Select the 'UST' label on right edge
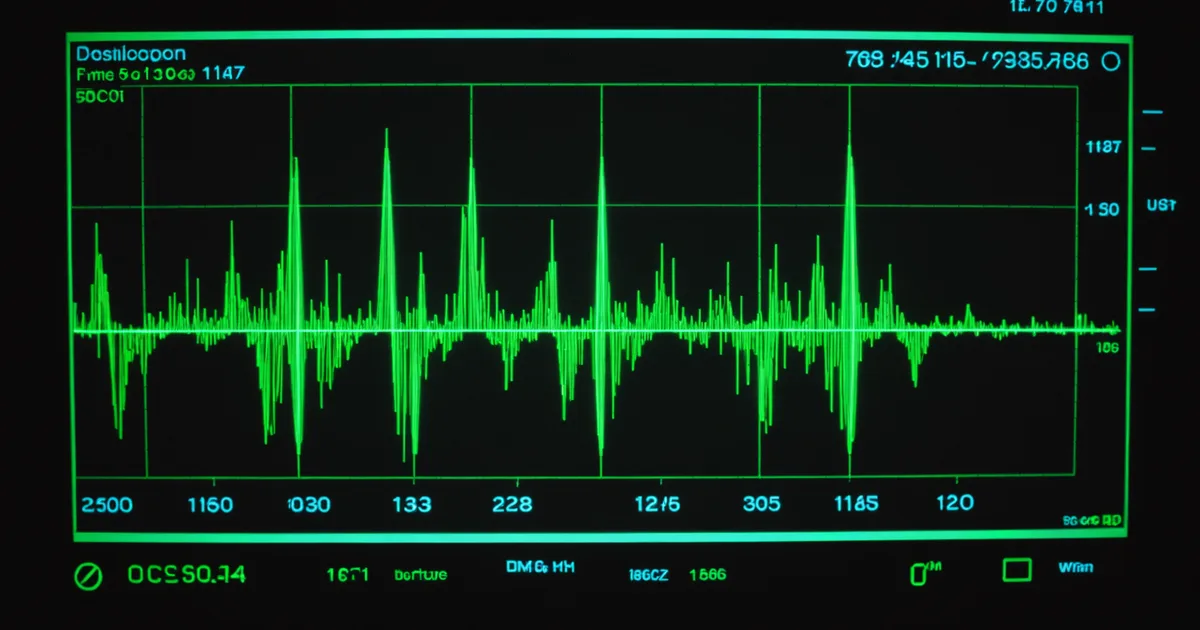 click(x=1161, y=205)
